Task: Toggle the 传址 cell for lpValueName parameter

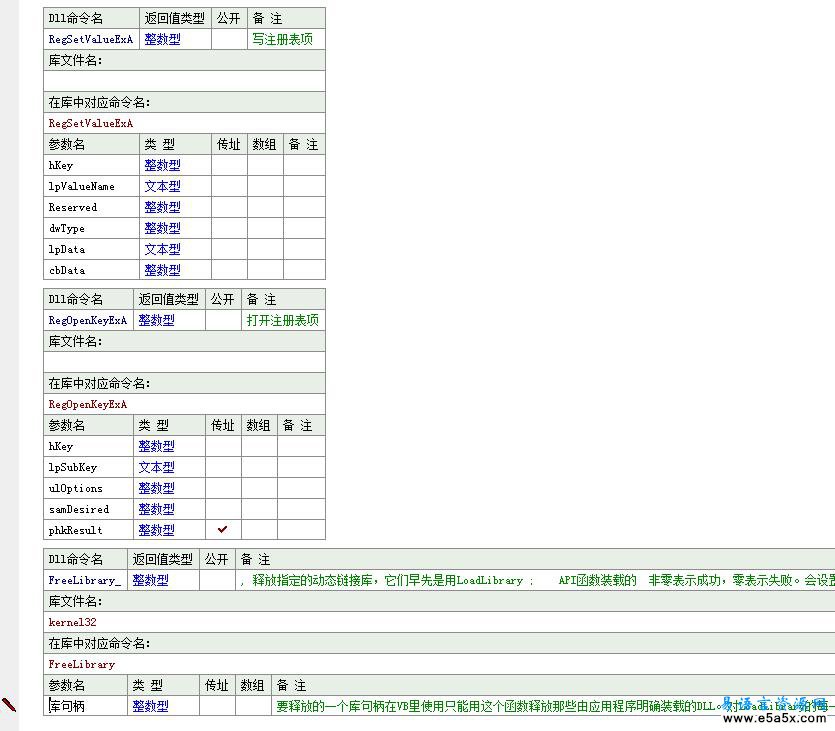Action: (x=229, y=186)
